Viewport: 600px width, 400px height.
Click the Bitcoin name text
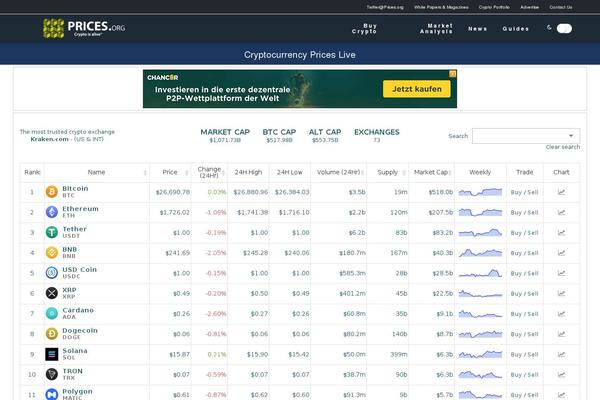pos(75,189)
